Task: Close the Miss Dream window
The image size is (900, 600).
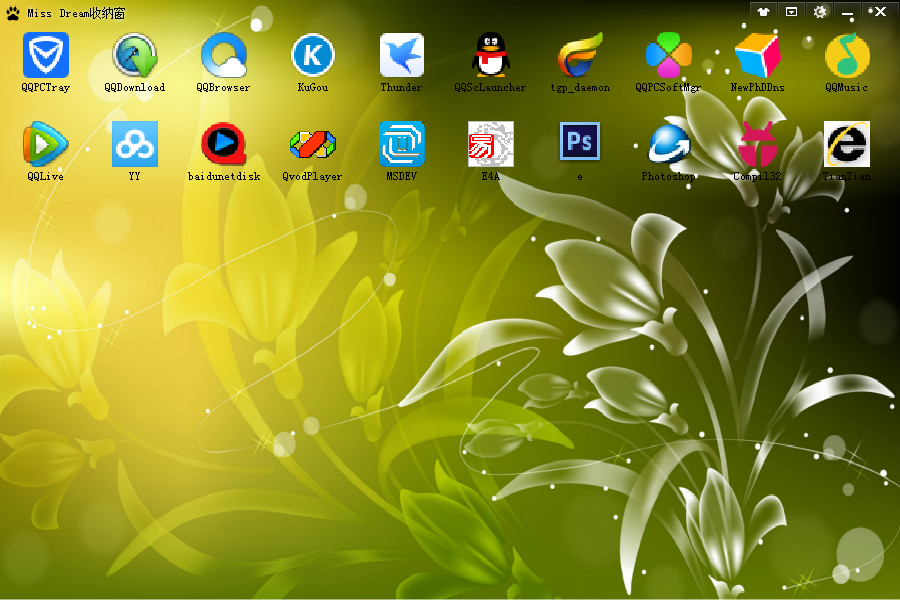Action: click(878, 11)
